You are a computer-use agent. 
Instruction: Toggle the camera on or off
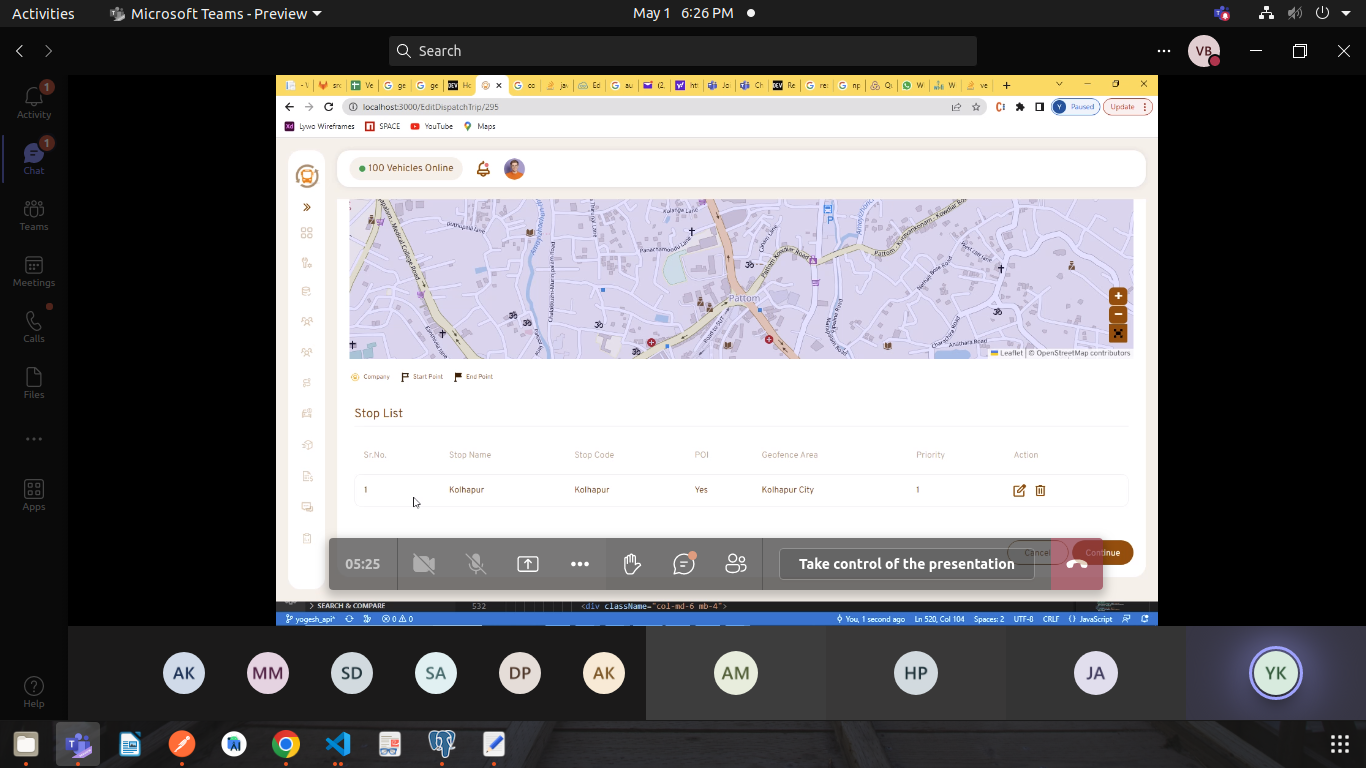424,564
